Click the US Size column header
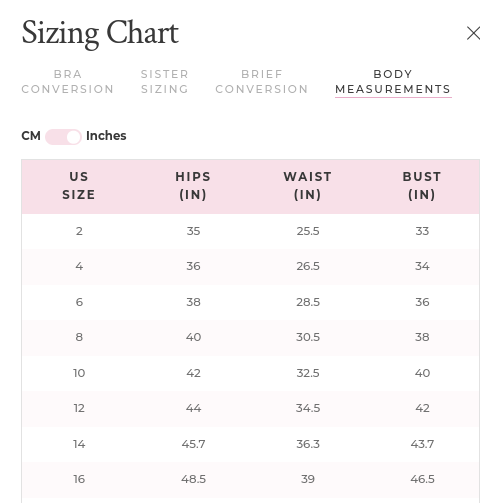 coord(79,186)
